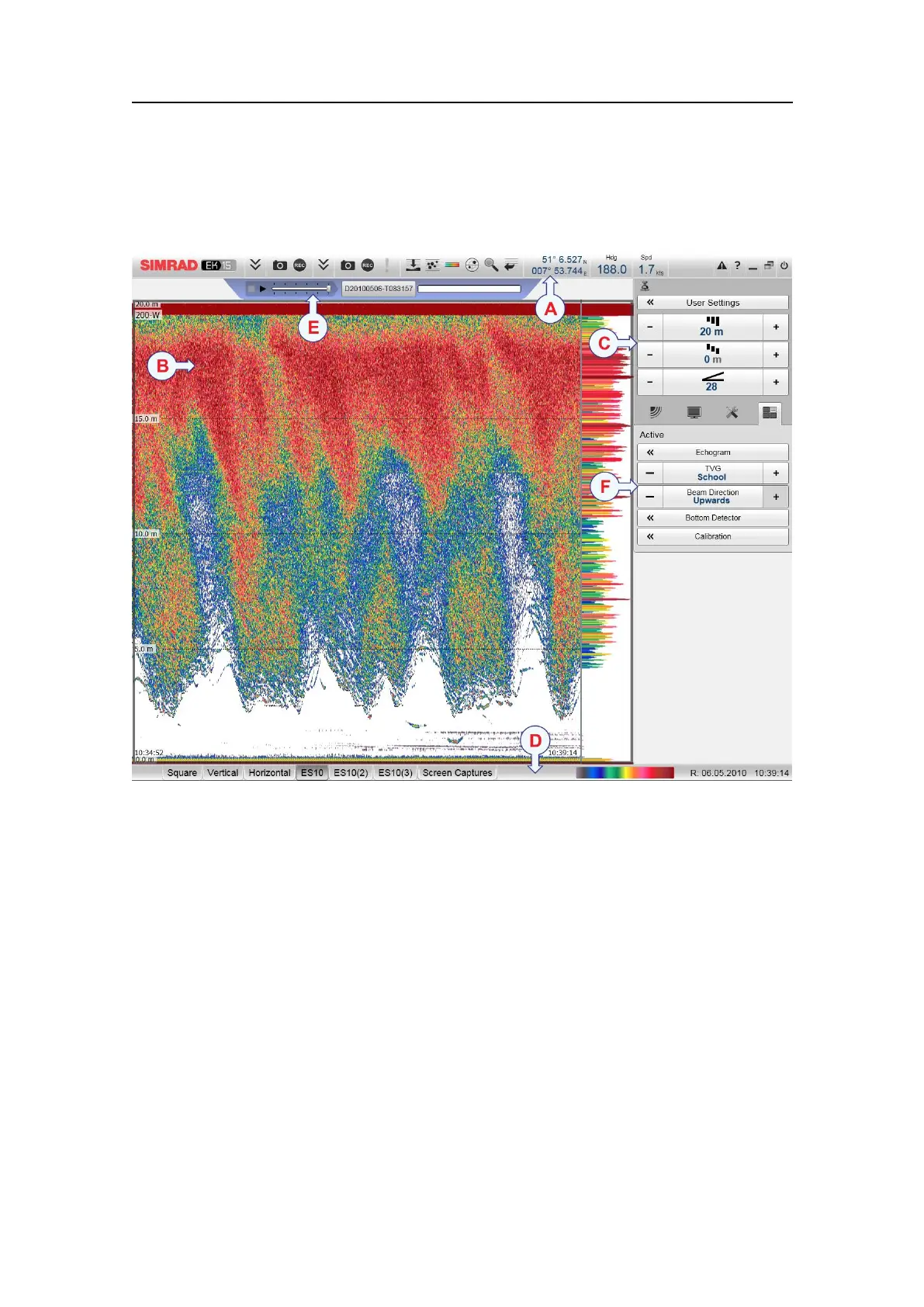
Task: Open the chevron menu directly after a REC button
Action: [324, 265]
